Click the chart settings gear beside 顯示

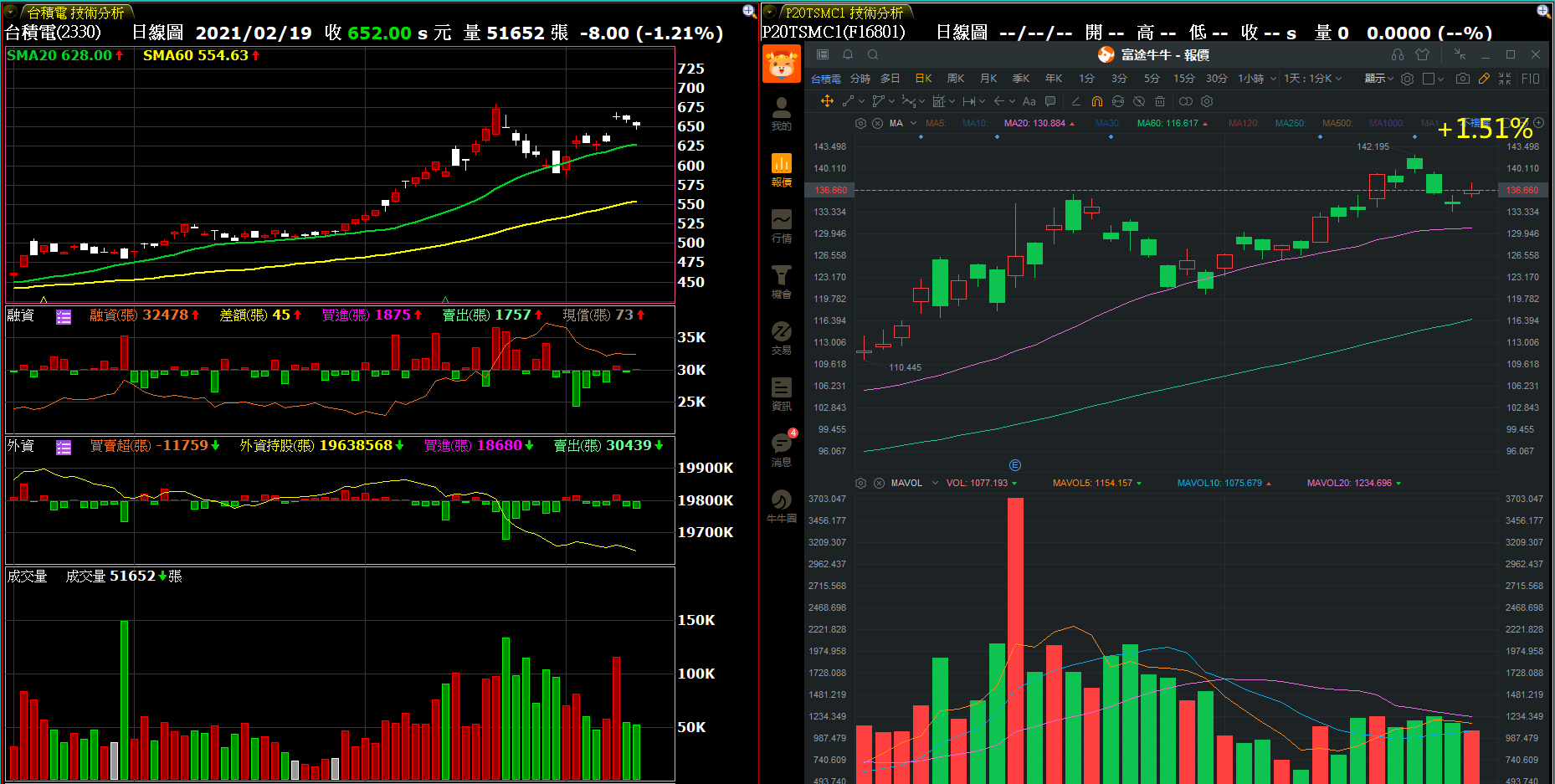[x=1408, y=79]
